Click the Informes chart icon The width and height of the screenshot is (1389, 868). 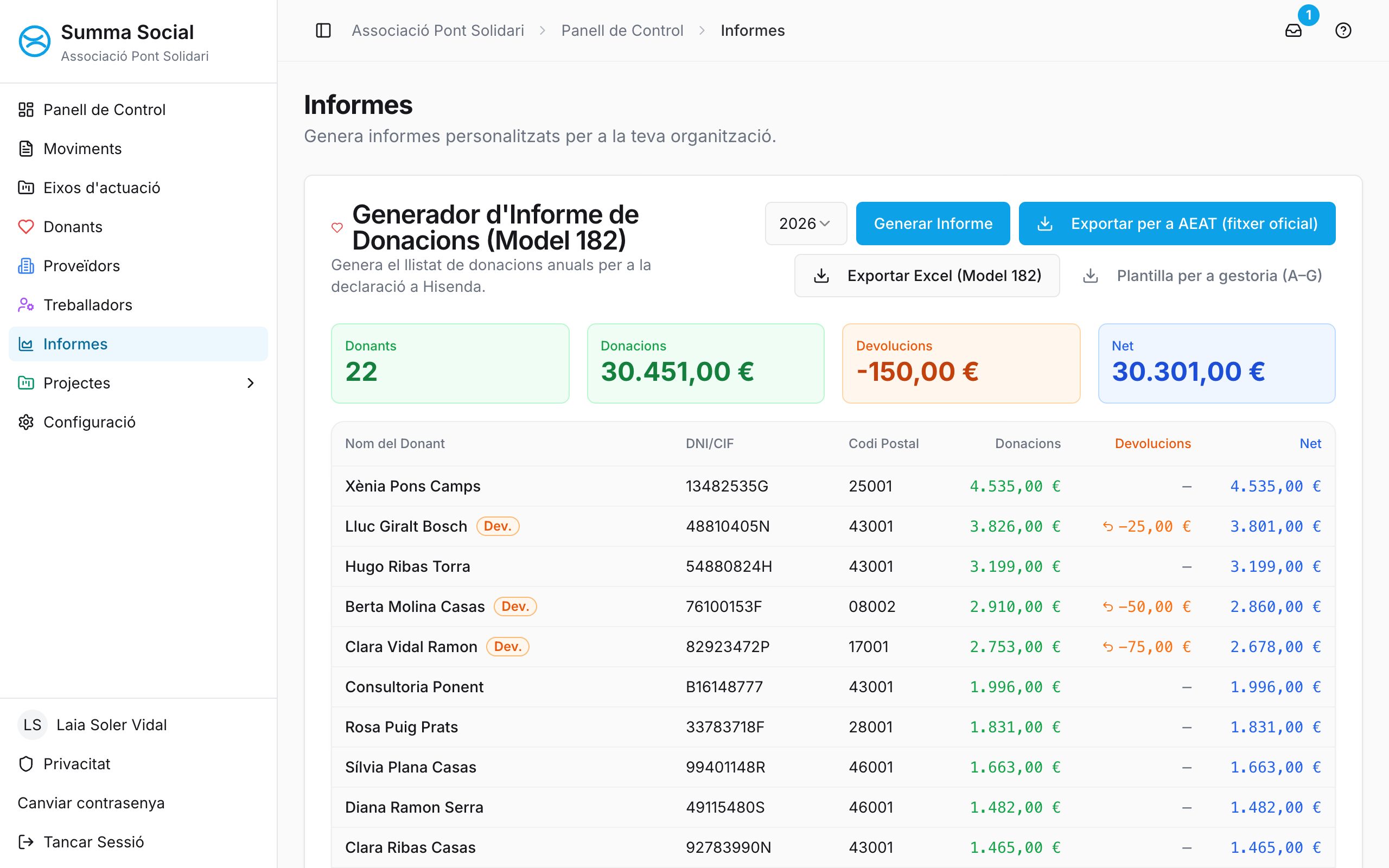tap(26, 344)
